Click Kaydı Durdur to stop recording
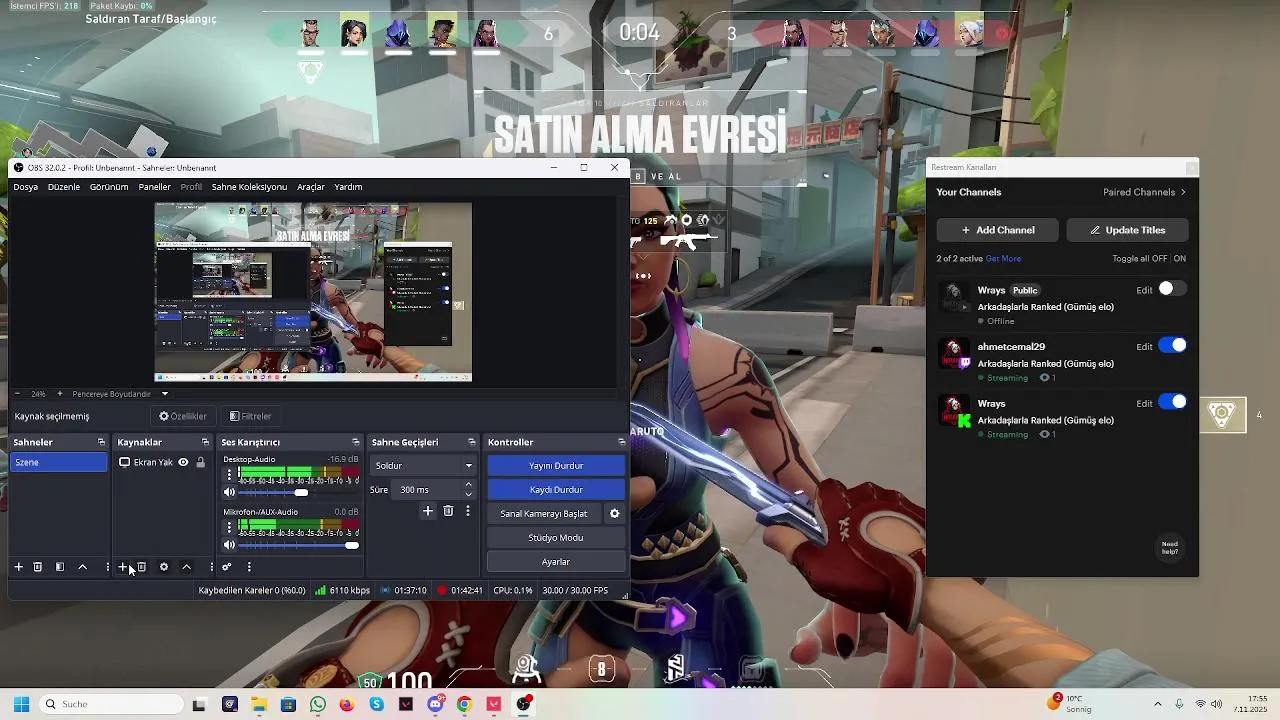Viewport: 1280px width, 720px height. pyautogui.click(x=556, y=490)
